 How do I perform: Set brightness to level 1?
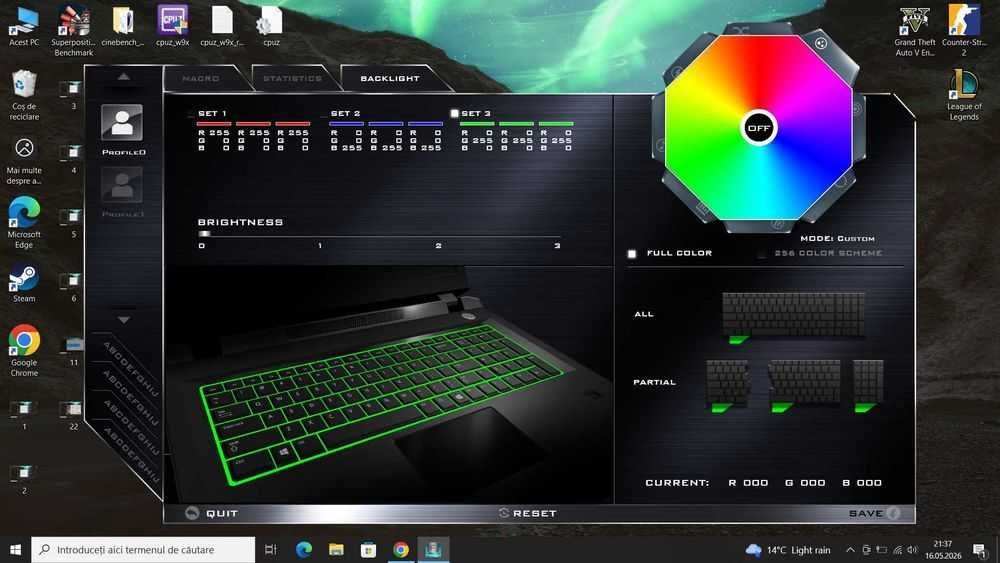[x=320, y=245]
